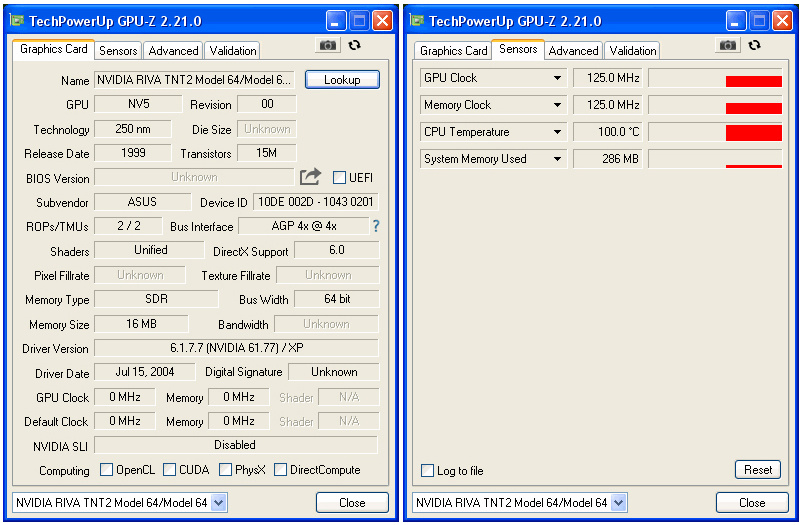Switch to Graphics Card tab in right window
Screen dimensions: 802x525
[453, 51]
